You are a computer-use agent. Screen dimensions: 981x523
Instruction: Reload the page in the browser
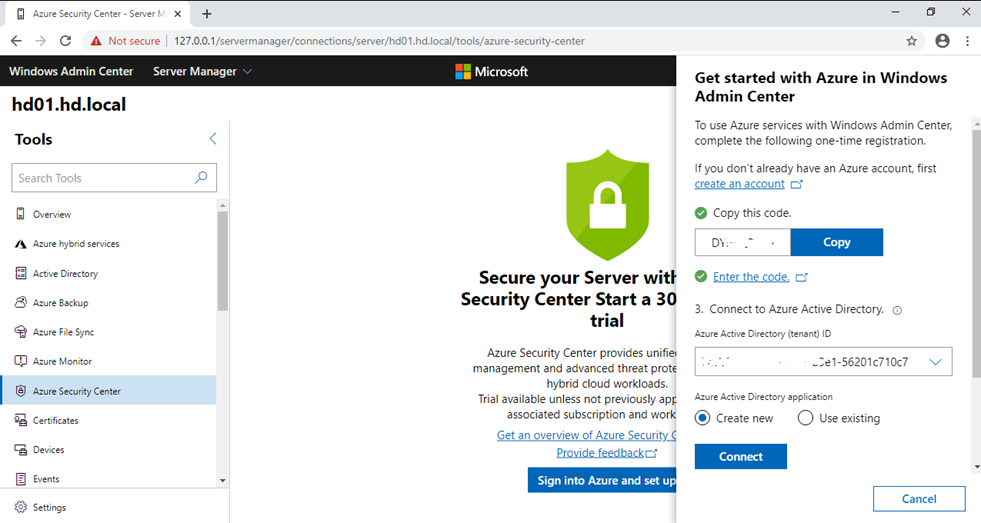tap(66, 41)
